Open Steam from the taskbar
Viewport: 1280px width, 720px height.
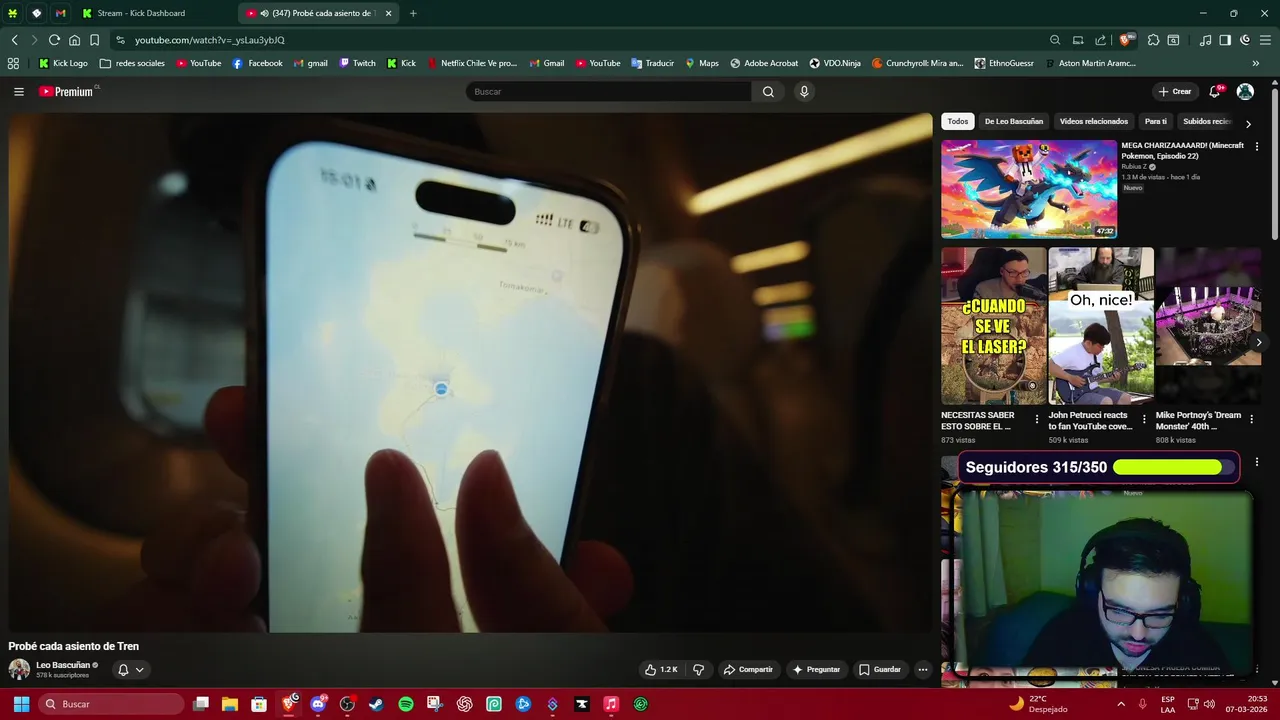[376, 704]
